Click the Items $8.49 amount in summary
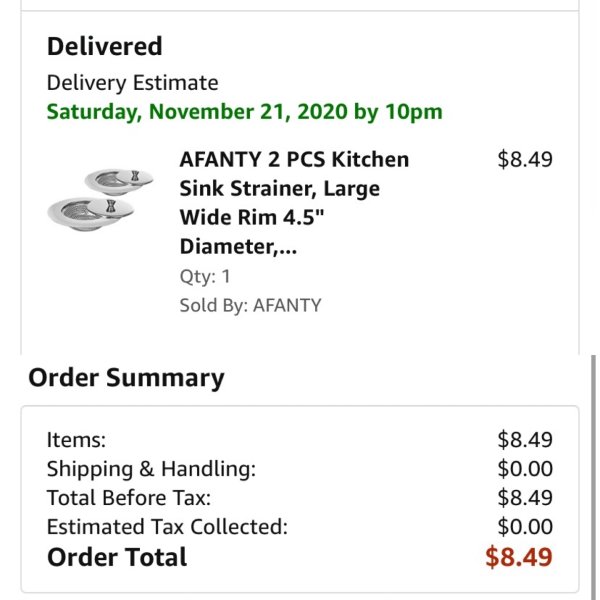Viewport: 600px width, 600px height. [525, 440]
